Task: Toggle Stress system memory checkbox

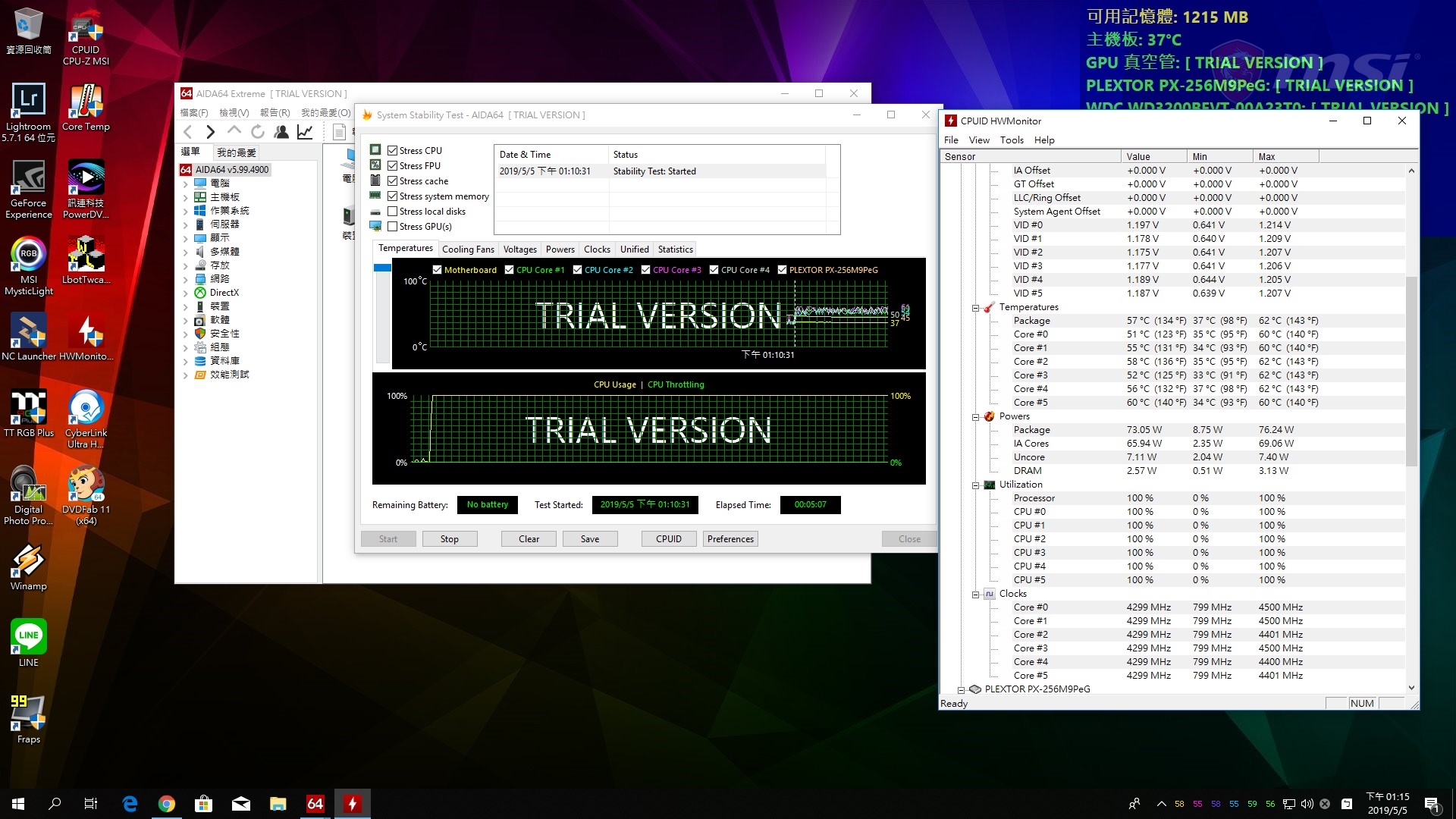Action: coord(393,196)
